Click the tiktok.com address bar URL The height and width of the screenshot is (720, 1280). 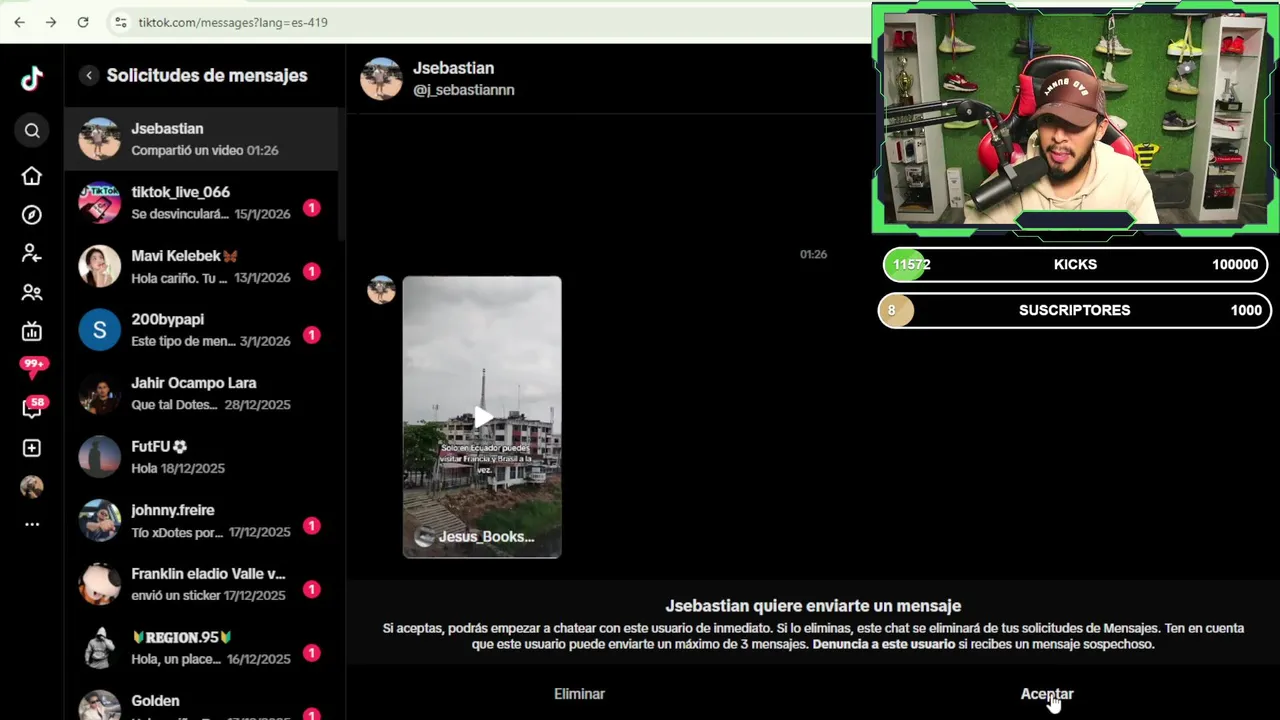click(x=233, y=22)
